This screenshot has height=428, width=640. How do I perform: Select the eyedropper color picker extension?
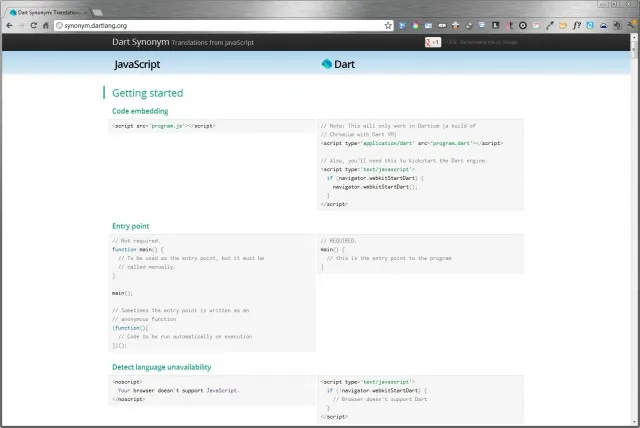coord(550,25)
